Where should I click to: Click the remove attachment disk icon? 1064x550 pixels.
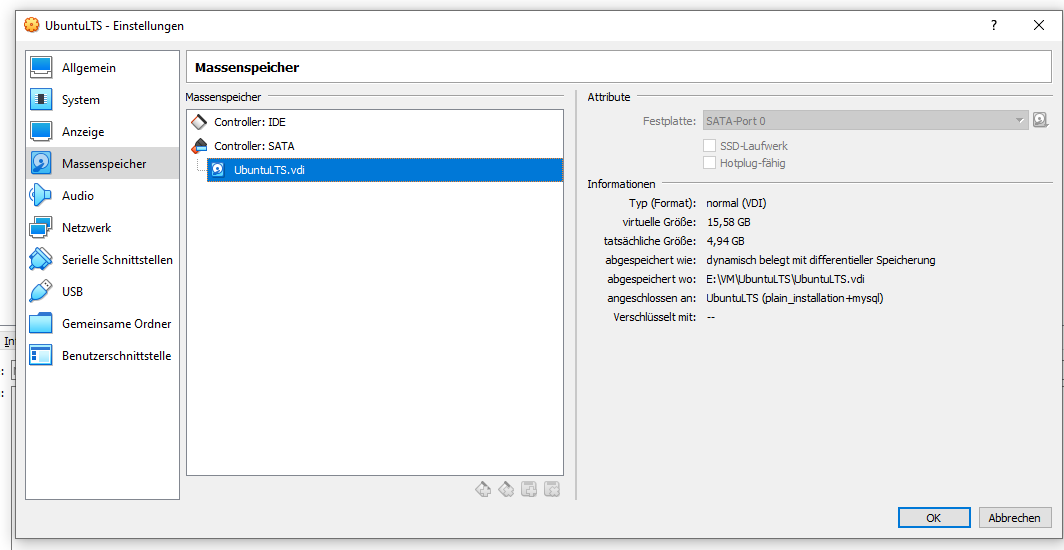552,489
